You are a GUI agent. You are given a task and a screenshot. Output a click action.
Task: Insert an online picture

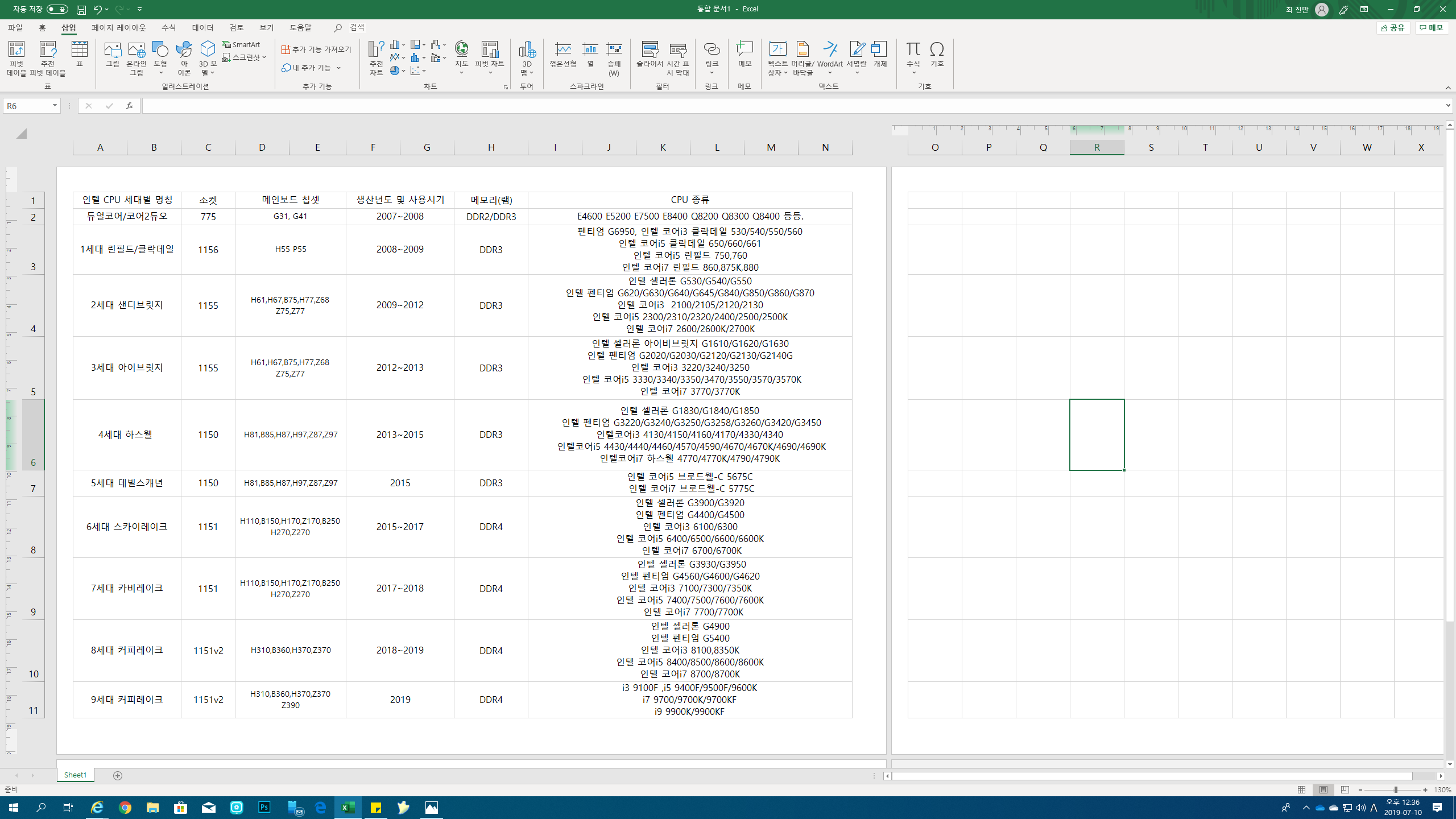pos(136,59)
